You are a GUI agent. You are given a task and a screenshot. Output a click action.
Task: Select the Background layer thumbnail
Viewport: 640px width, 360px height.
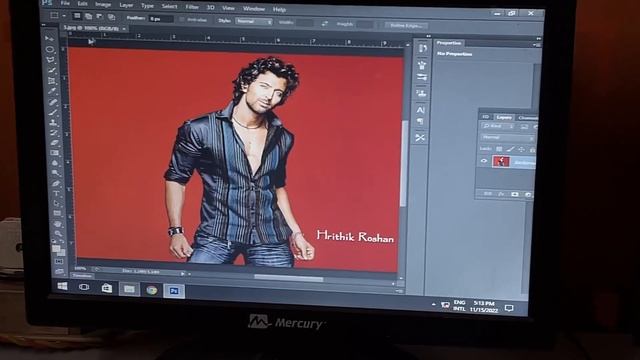click(501, 161)
